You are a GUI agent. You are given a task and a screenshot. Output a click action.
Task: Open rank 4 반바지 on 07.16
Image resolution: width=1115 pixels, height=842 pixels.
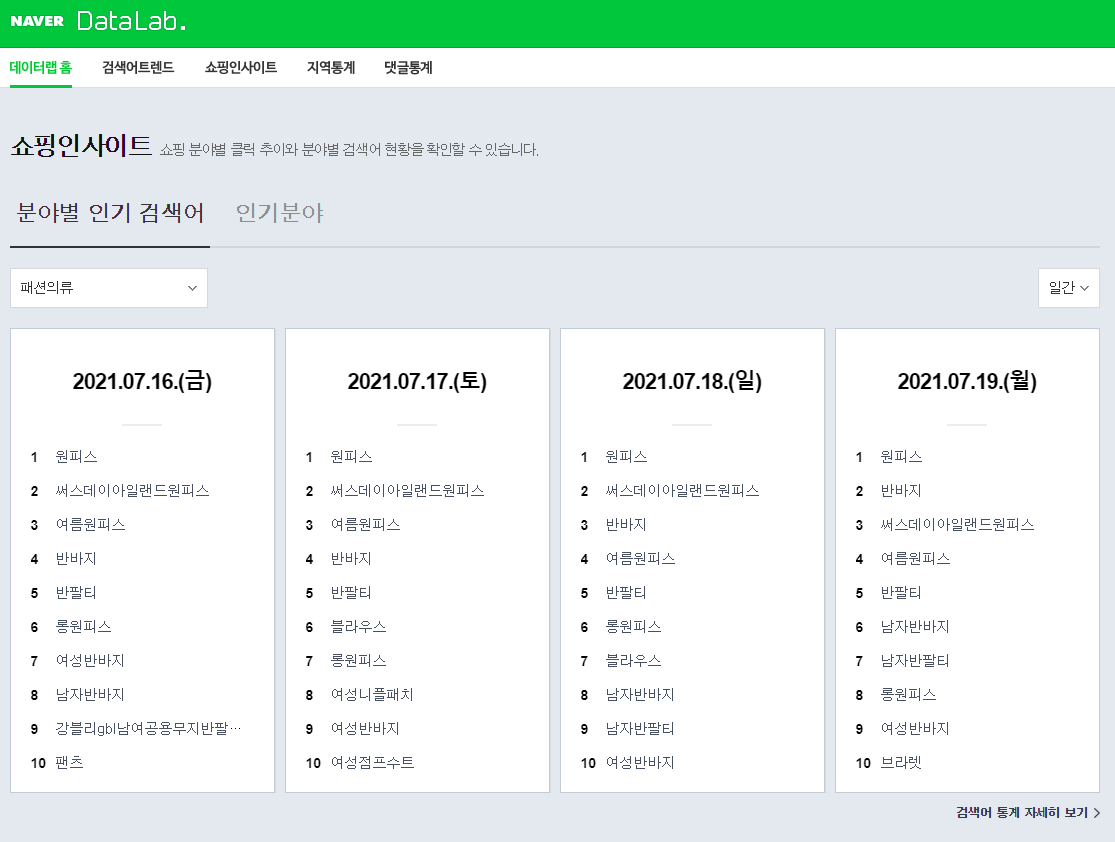click(x=76, y=559)
